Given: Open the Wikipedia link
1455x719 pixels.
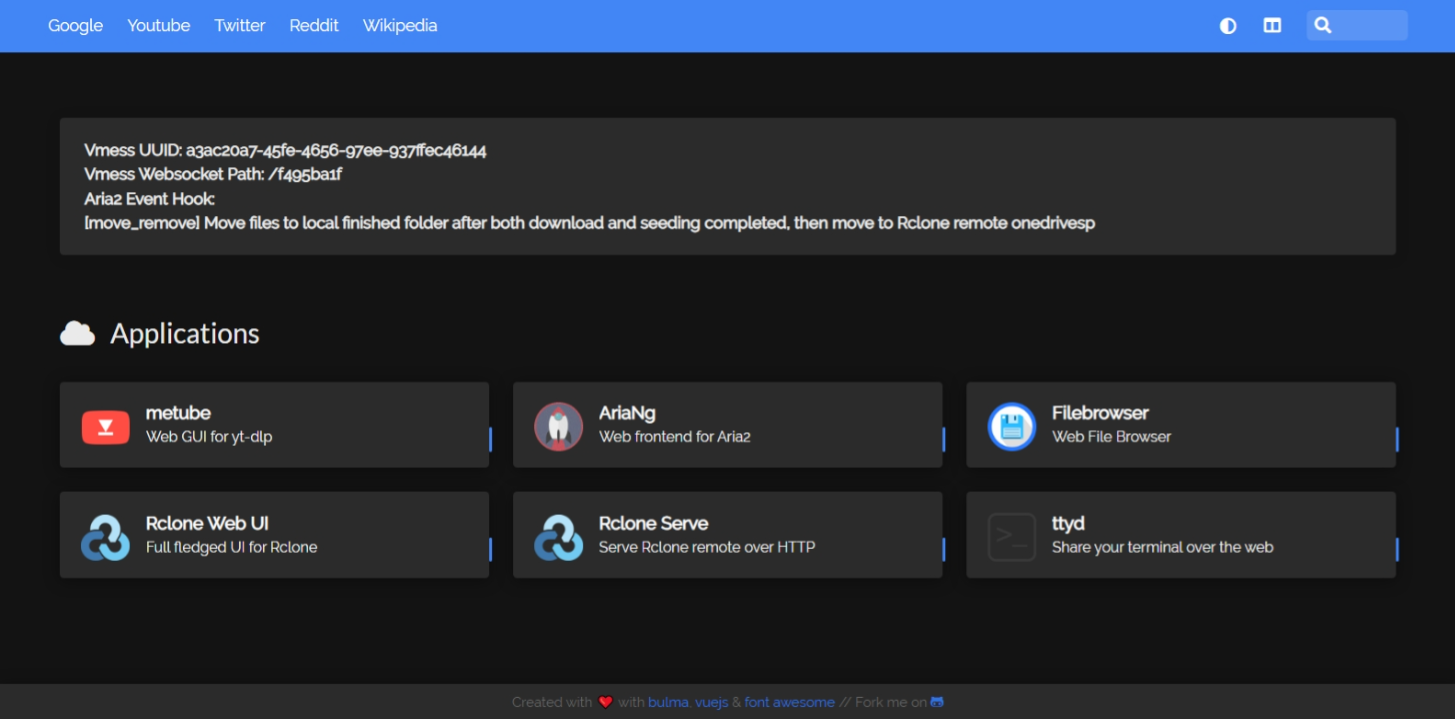Looking at the screenshot, I should pos(400,26).
